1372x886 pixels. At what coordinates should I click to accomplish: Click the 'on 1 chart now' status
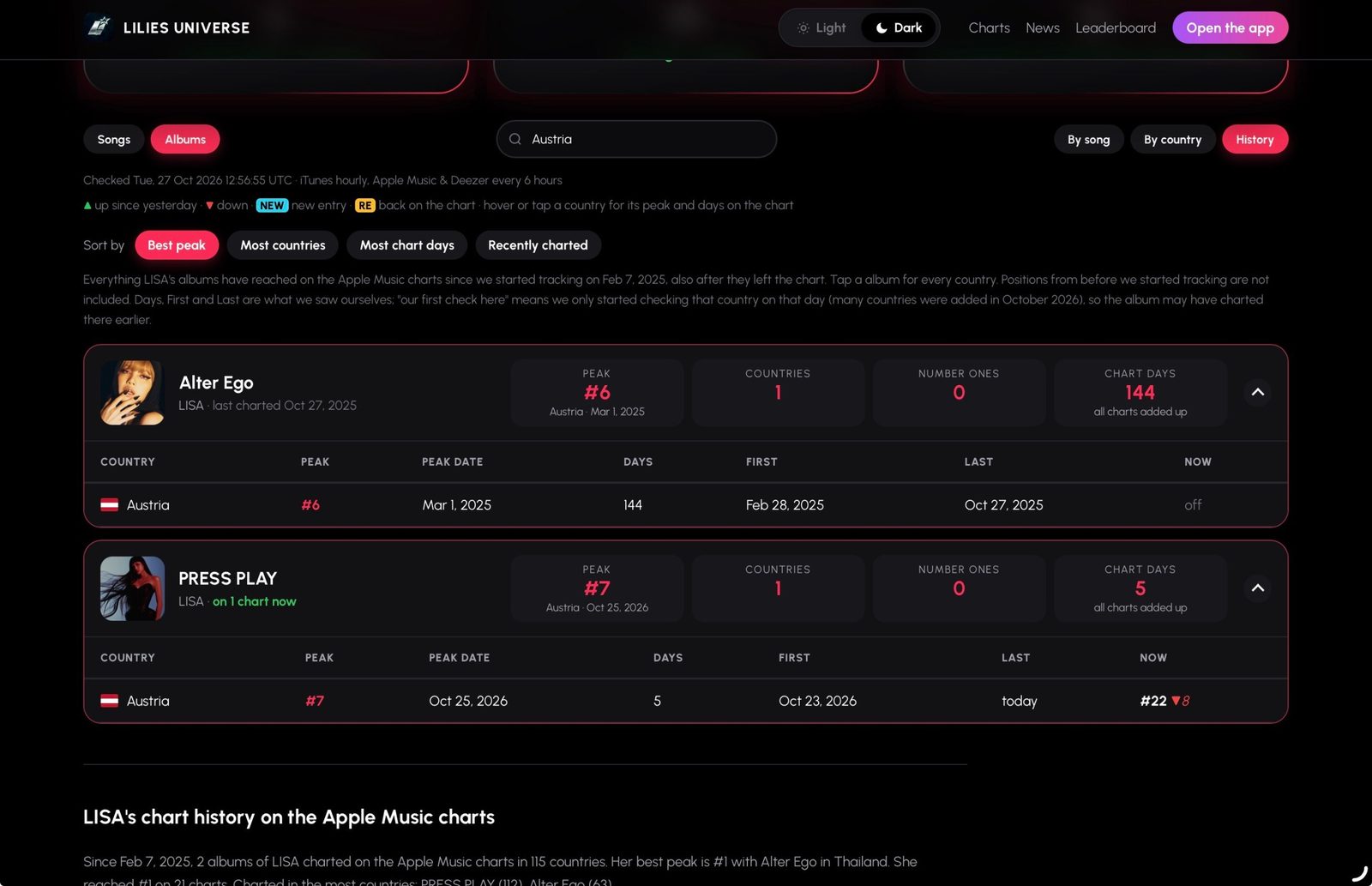point(255,601)
